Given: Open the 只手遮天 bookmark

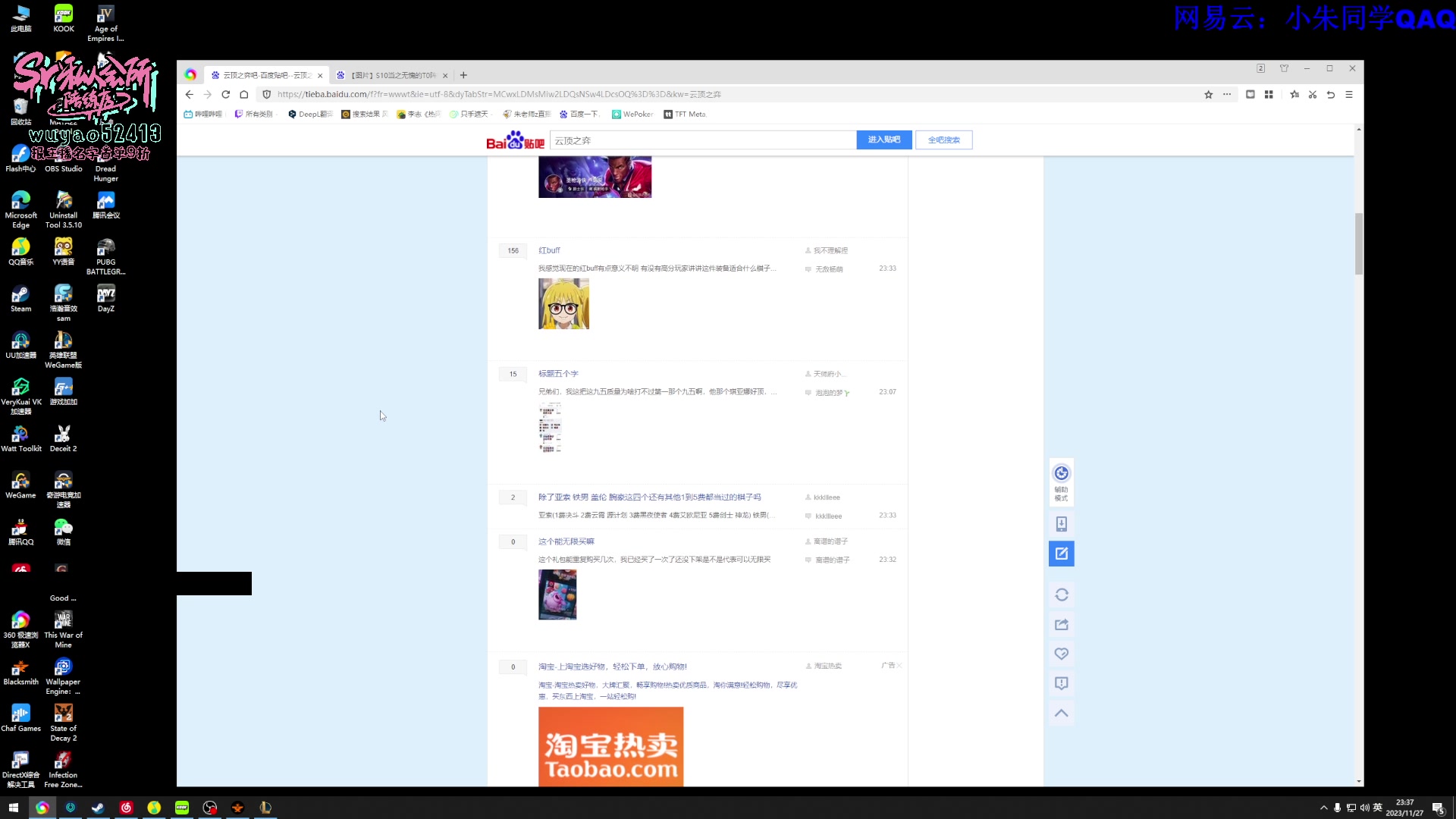Looking at the screenshot, I should click(x=469, y=115).
